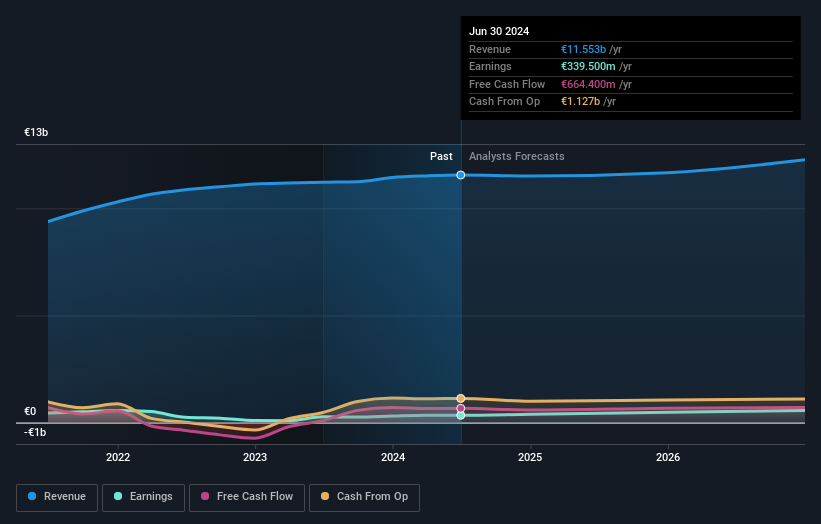Click the €11.553b revenue value in tooltip

583,49
